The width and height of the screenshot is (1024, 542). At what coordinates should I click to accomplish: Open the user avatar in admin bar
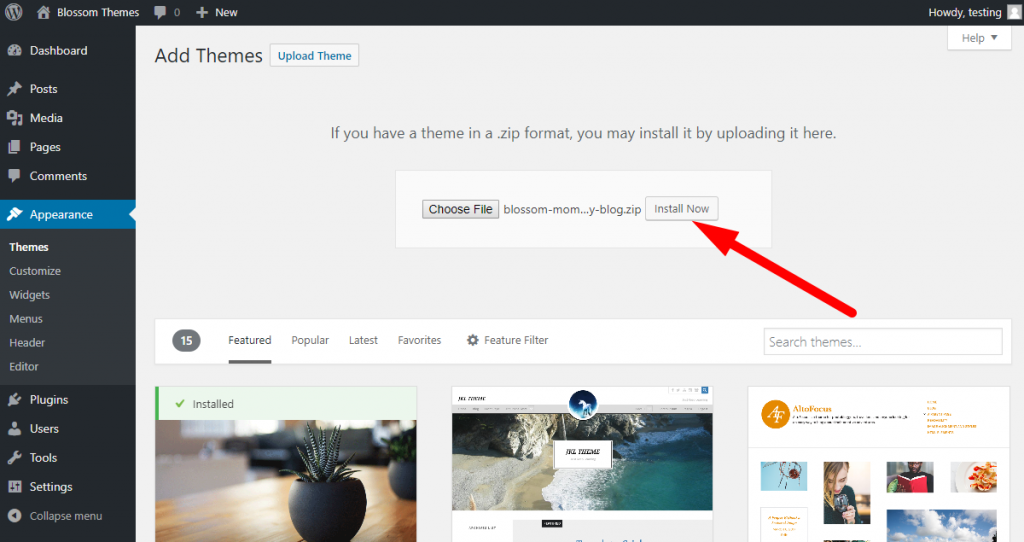pyautogui.click(x=1014, y=12)
